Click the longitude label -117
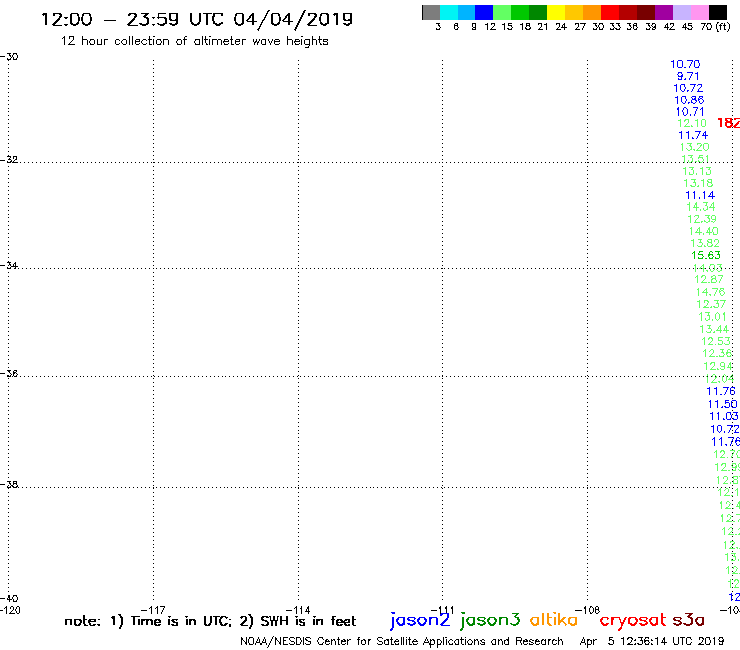The height and width of the screenshot is (650, 740). coord(153,610)
